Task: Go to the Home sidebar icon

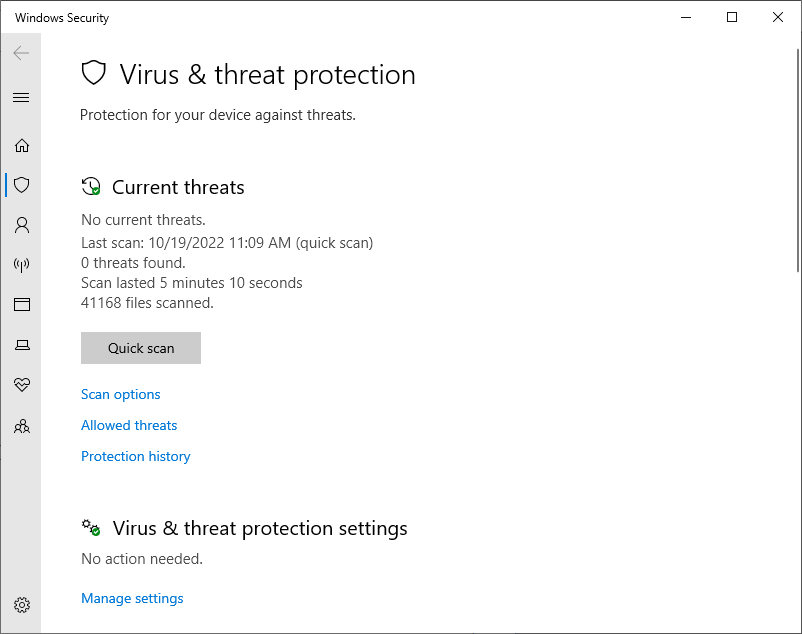Action: [21, 145]
